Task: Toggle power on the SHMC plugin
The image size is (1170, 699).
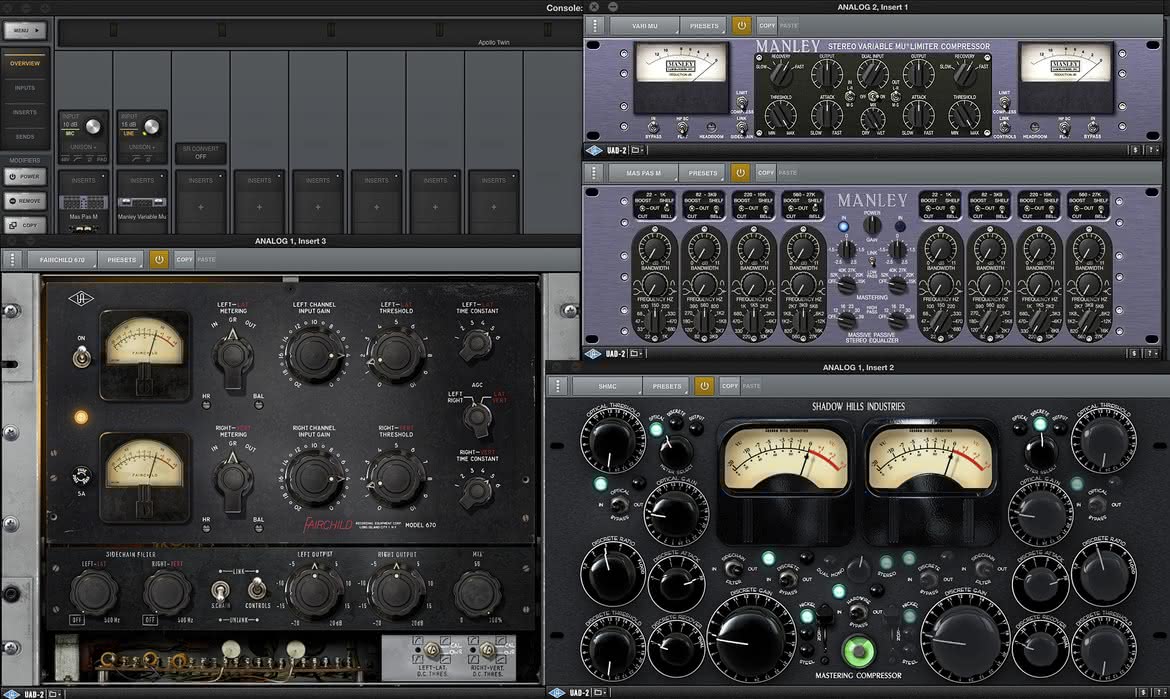Action: [x=704, y=386]
